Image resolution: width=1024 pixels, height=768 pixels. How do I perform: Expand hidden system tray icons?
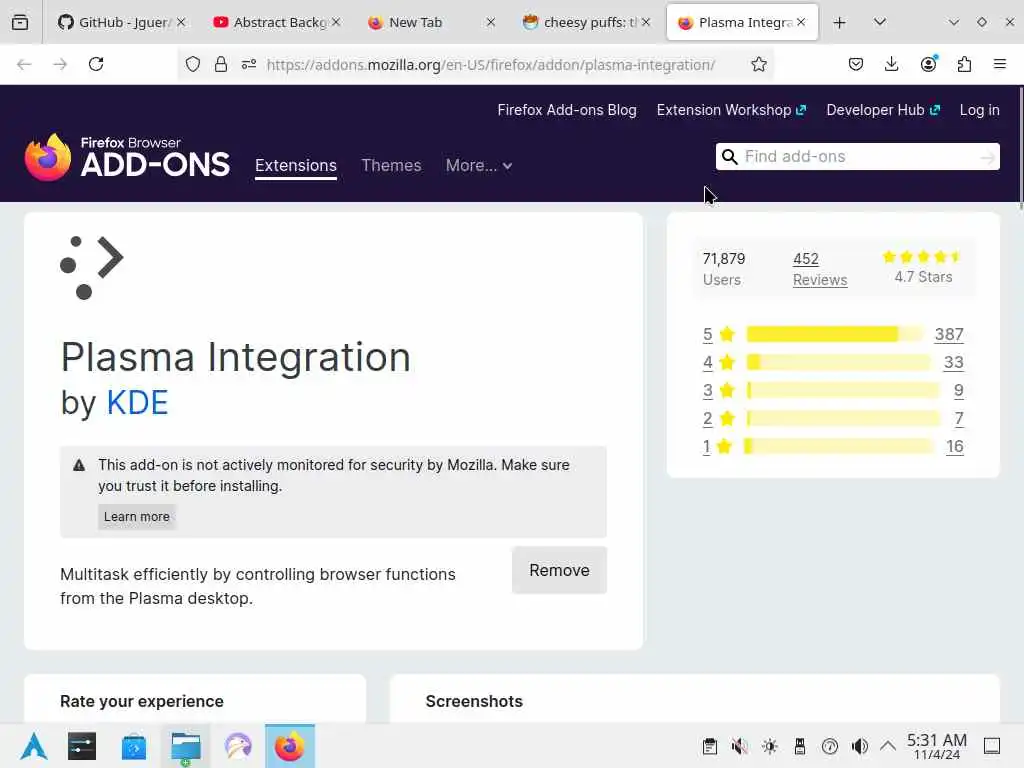pos(888,746)
